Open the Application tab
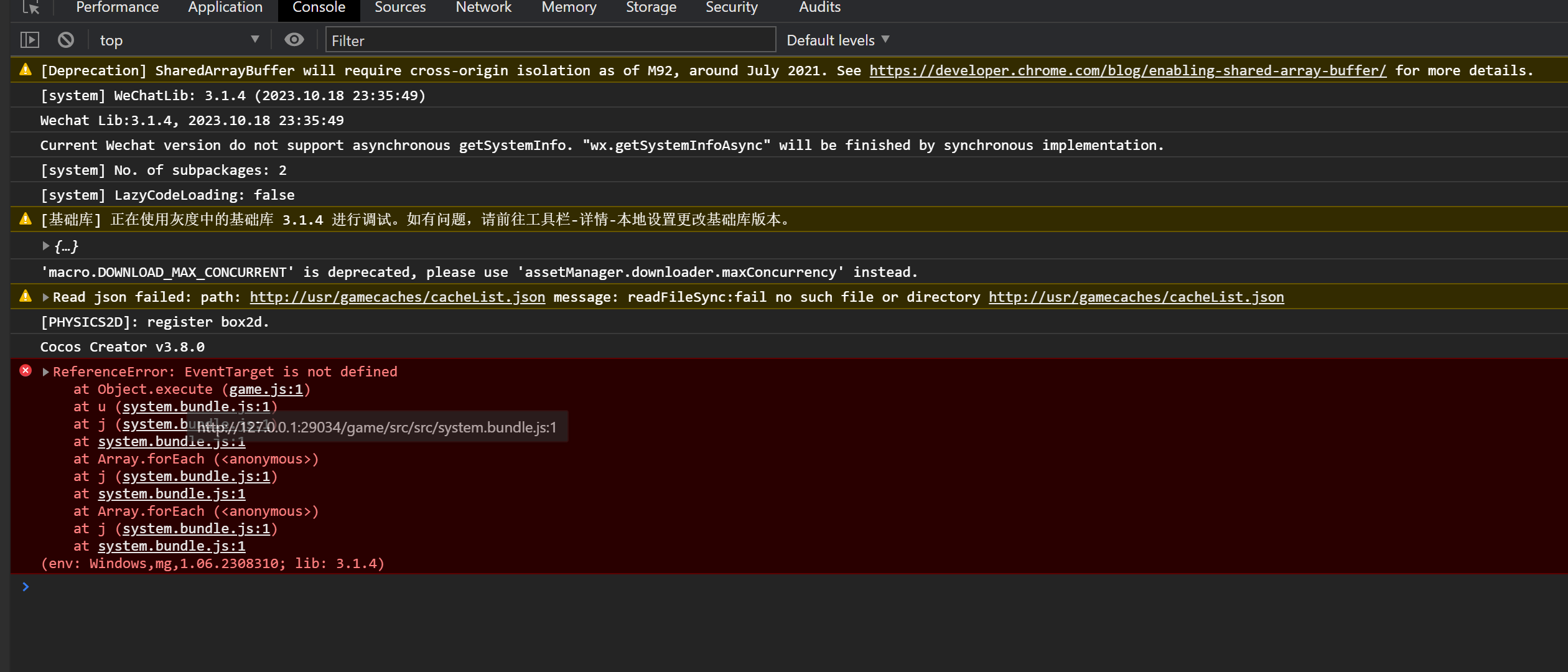1568x672 pixels. (225, 7)
